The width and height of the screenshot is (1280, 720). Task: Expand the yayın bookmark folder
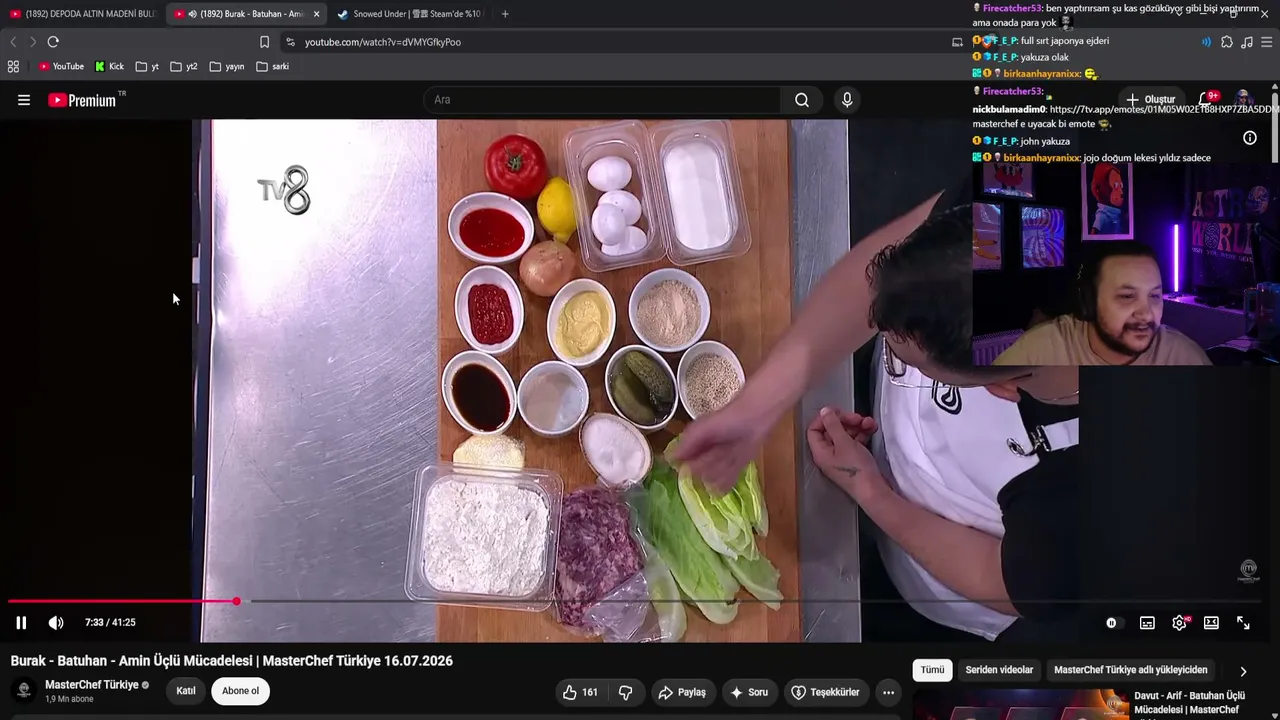coord(227,67)
